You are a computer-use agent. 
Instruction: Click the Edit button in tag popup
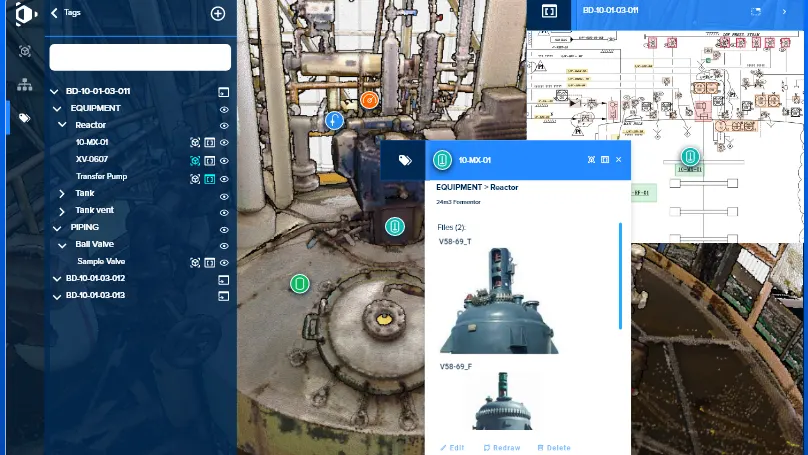tap(452, 448)
